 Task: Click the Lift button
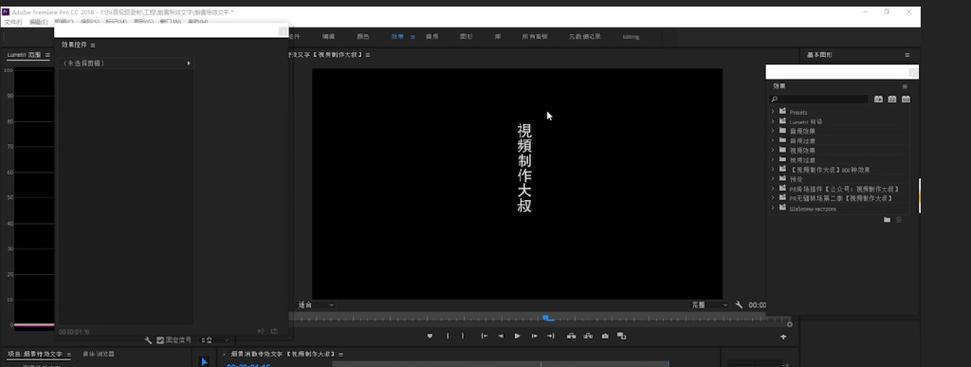tap(571, 336)
